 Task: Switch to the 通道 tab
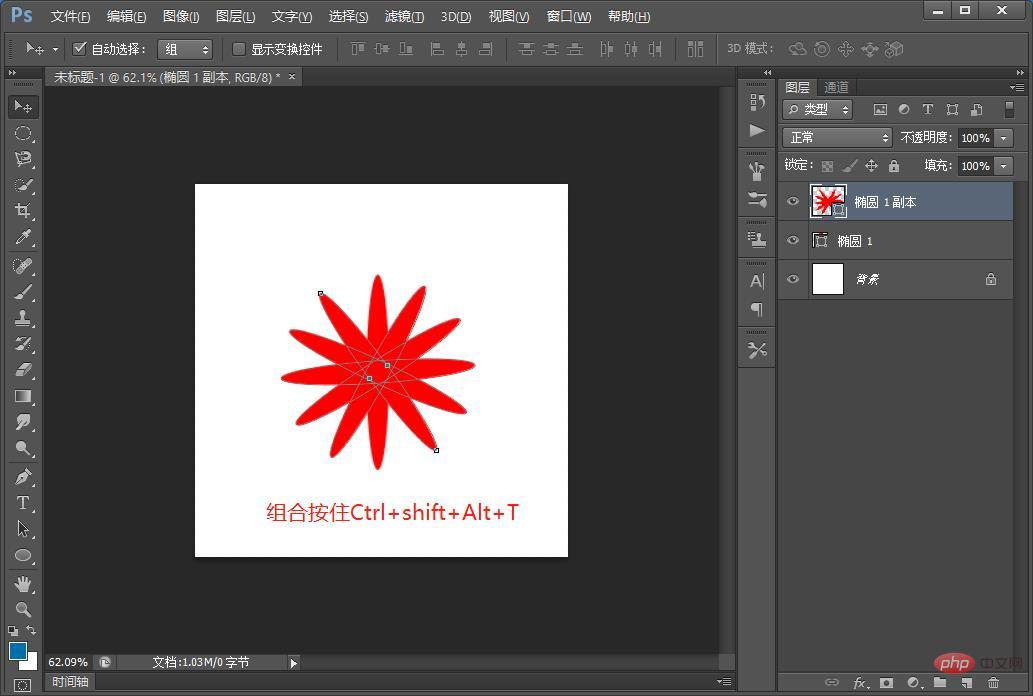tap(837, 87)
